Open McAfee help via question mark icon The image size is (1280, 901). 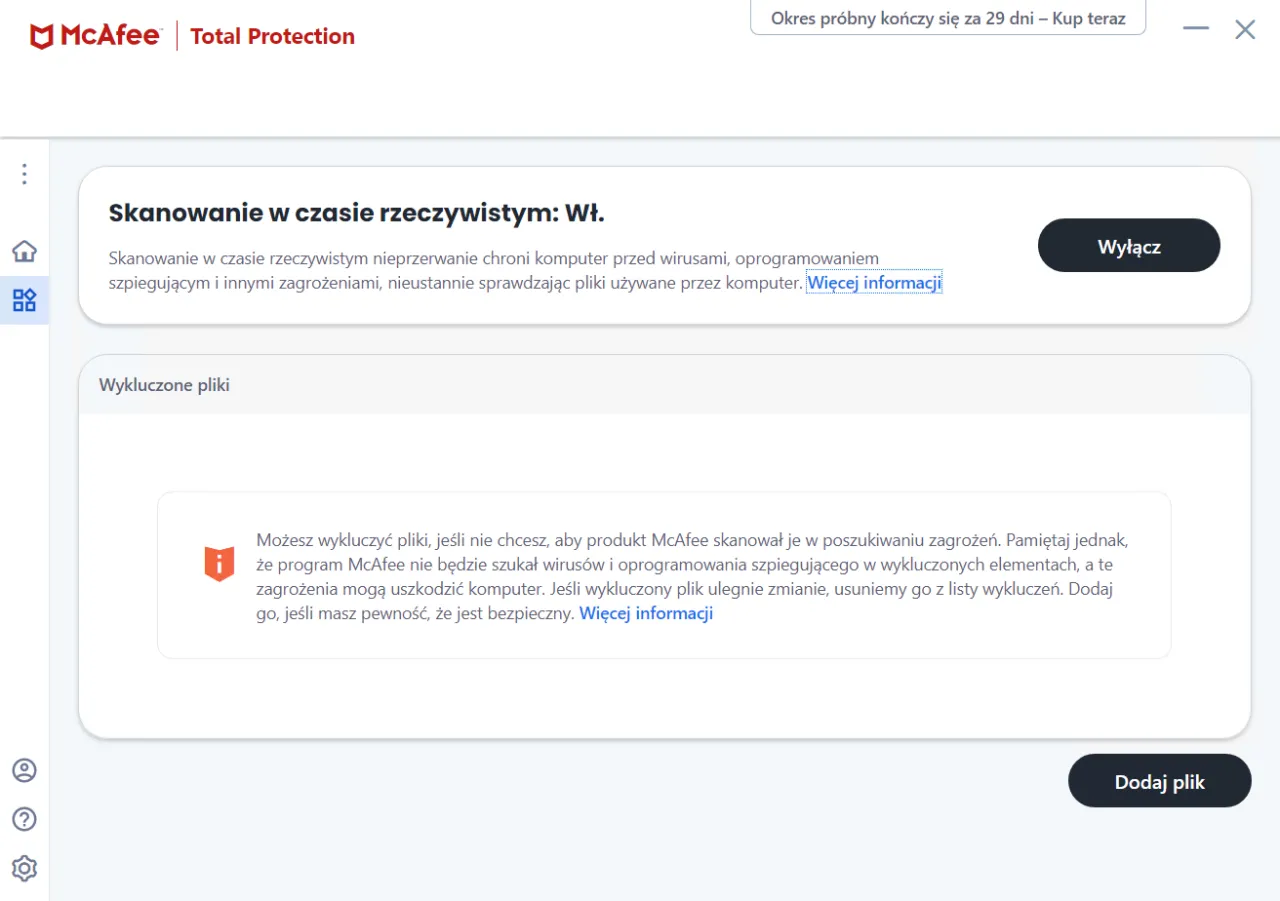24,819
